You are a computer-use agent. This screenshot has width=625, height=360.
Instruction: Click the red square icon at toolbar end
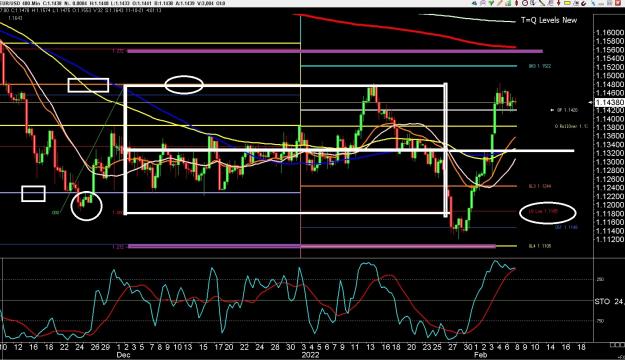617,3
